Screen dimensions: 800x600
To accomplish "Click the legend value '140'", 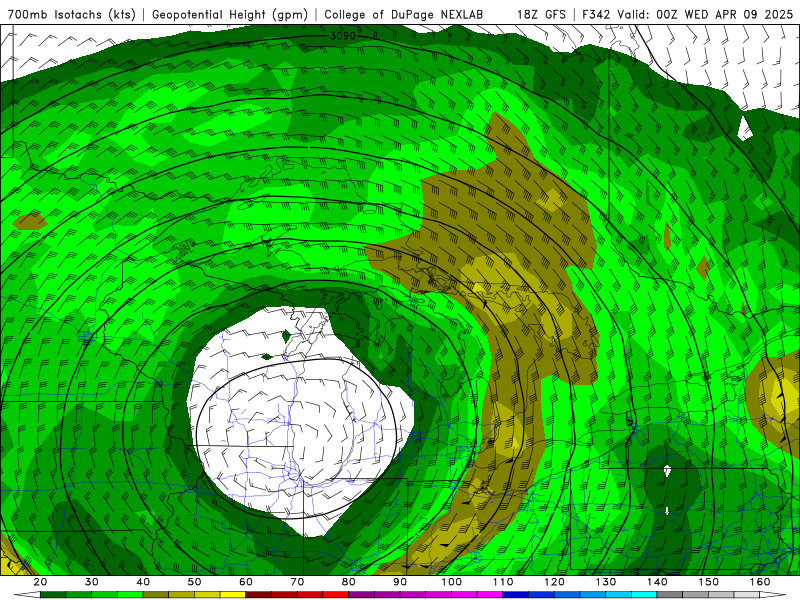I will pos(657,582).
